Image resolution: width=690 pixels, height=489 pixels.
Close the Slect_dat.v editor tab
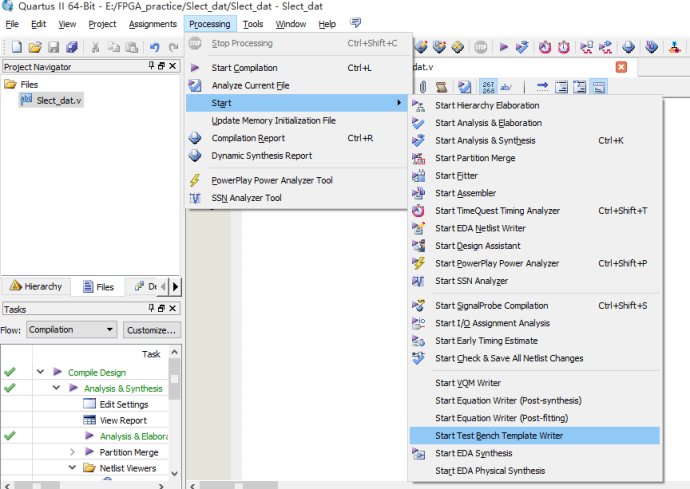[x=621, y=67]
